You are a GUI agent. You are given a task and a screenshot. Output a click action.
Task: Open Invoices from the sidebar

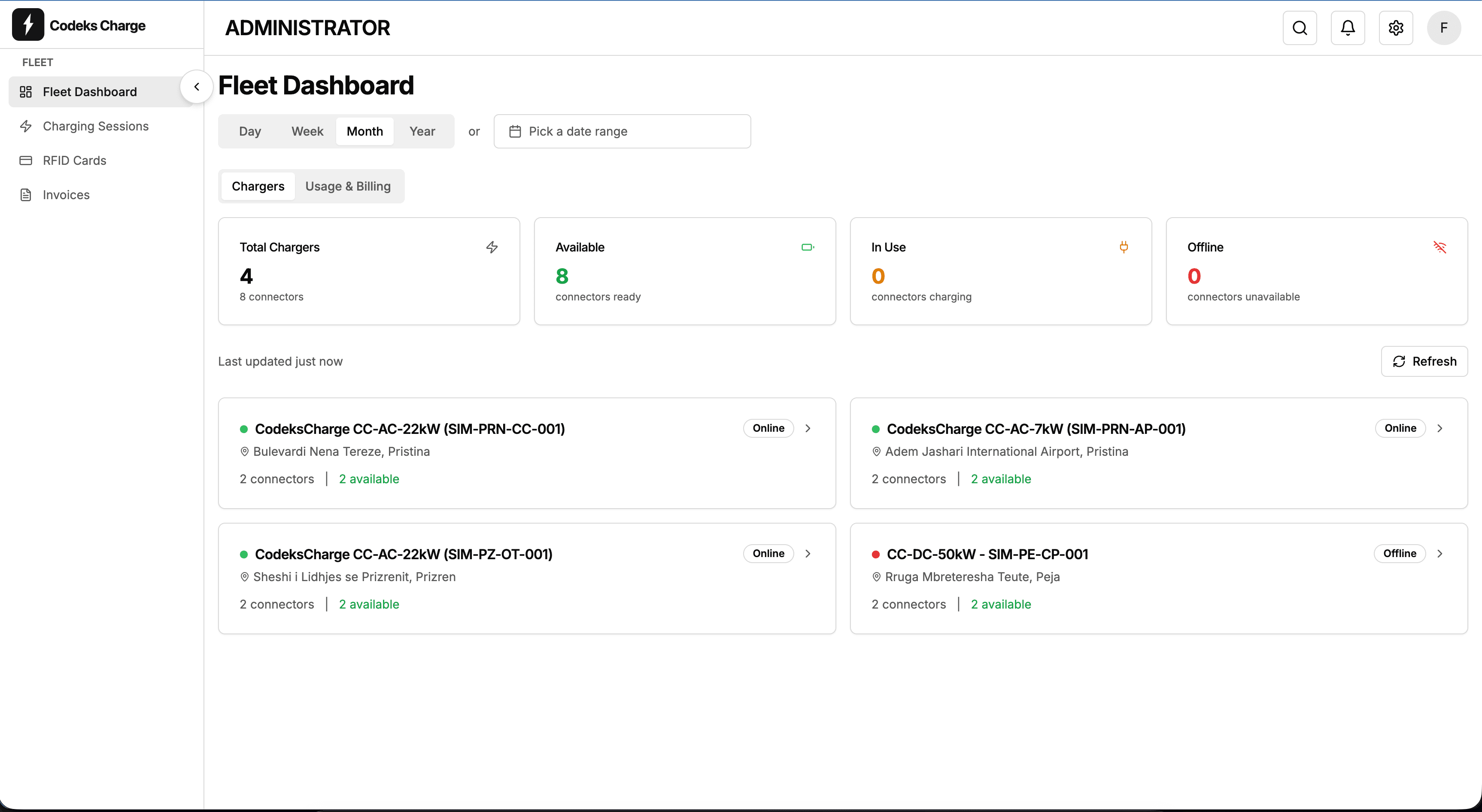point(66,194)
